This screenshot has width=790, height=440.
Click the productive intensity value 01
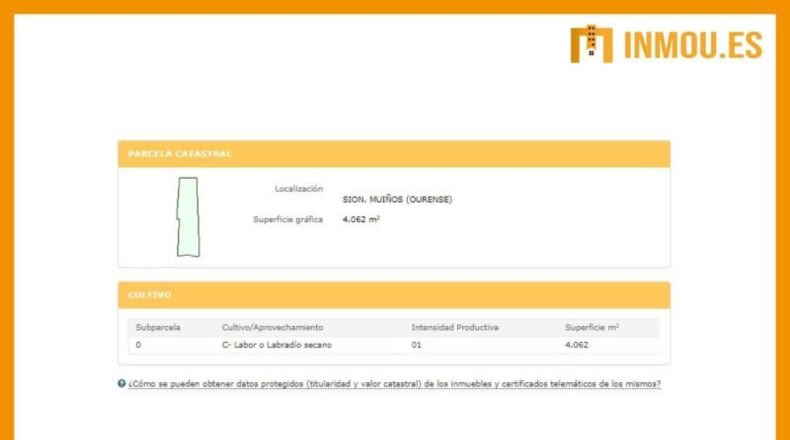(416, 345)
